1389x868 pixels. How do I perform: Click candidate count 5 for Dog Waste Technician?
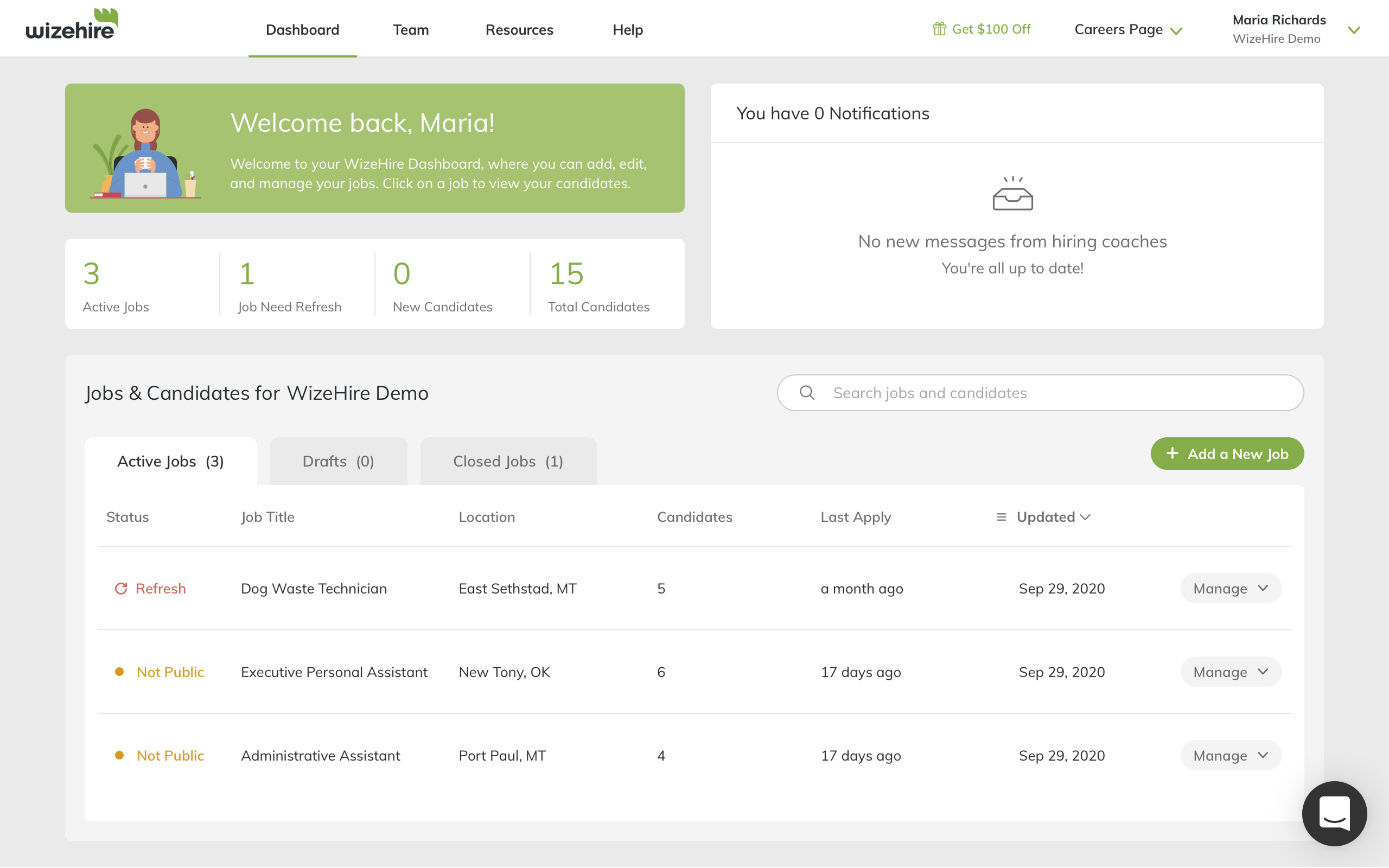click(661, 589)
